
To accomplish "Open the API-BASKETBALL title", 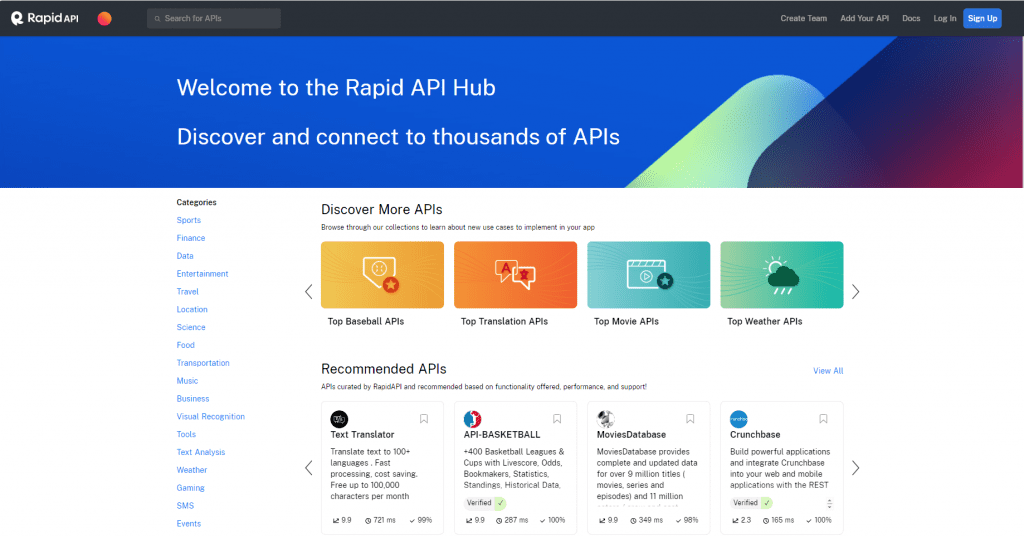I will 502,434.
